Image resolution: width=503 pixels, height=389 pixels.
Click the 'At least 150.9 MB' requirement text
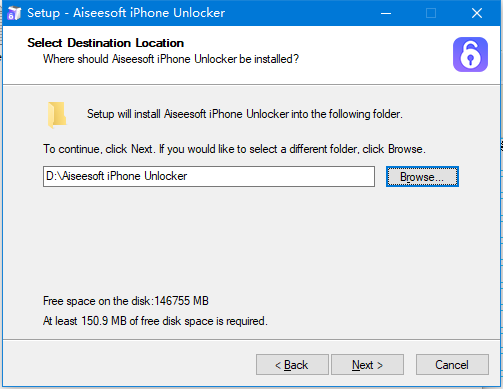point(155,321)
